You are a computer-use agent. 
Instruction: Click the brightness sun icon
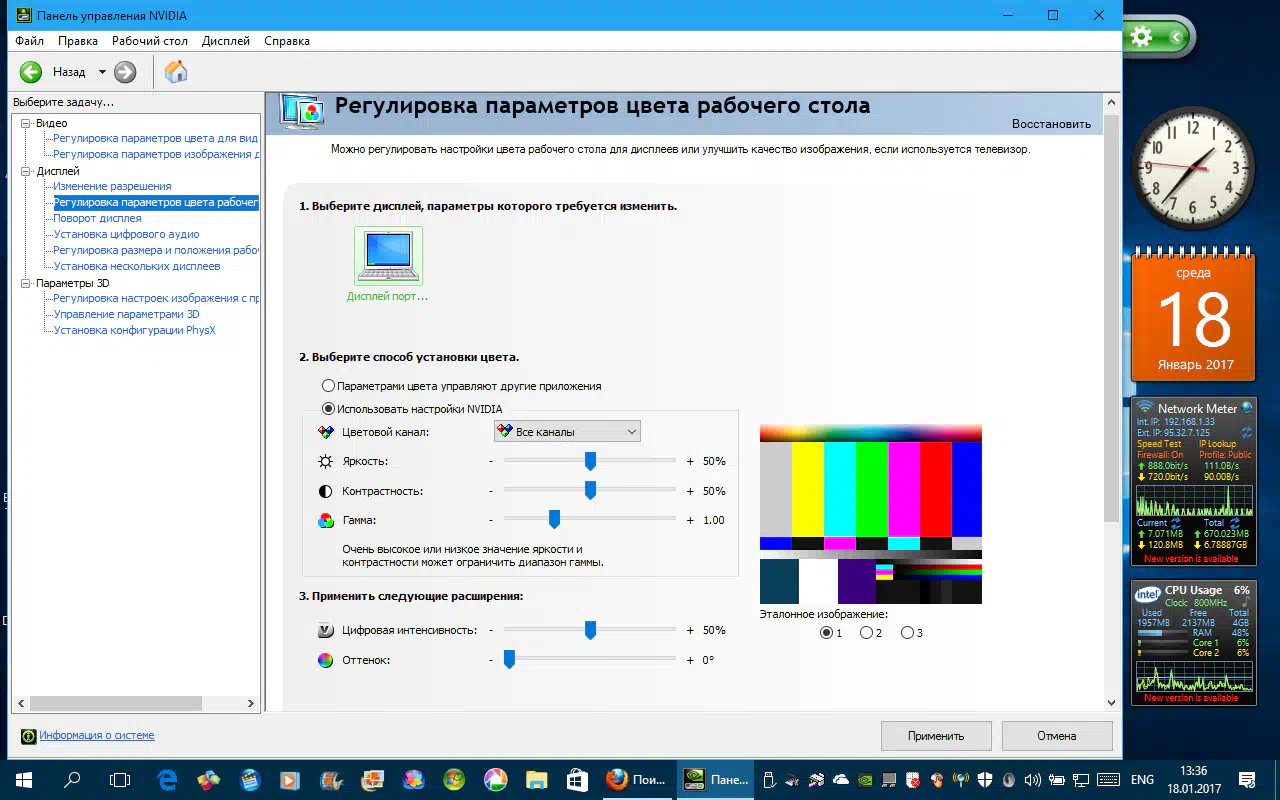[x=325, y=462]
